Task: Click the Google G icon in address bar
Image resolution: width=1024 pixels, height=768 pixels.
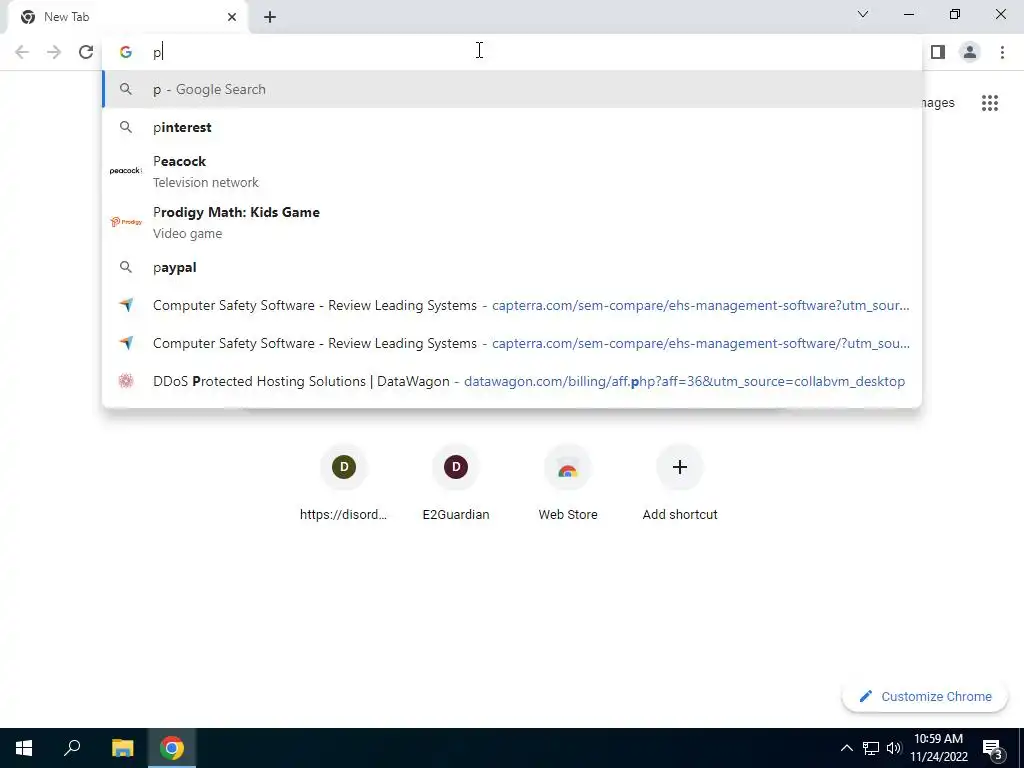Action: coord(126,52)
